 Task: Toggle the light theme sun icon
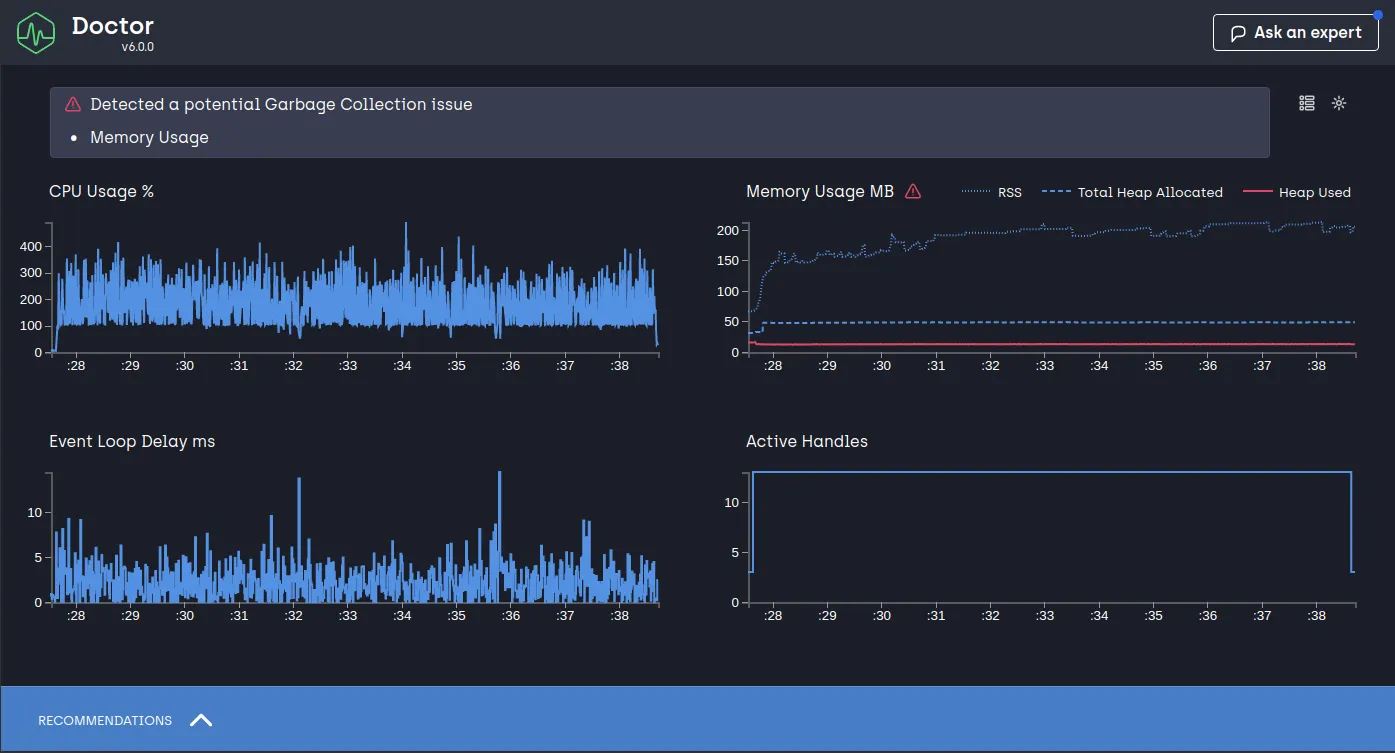(x=1339, y=103)
